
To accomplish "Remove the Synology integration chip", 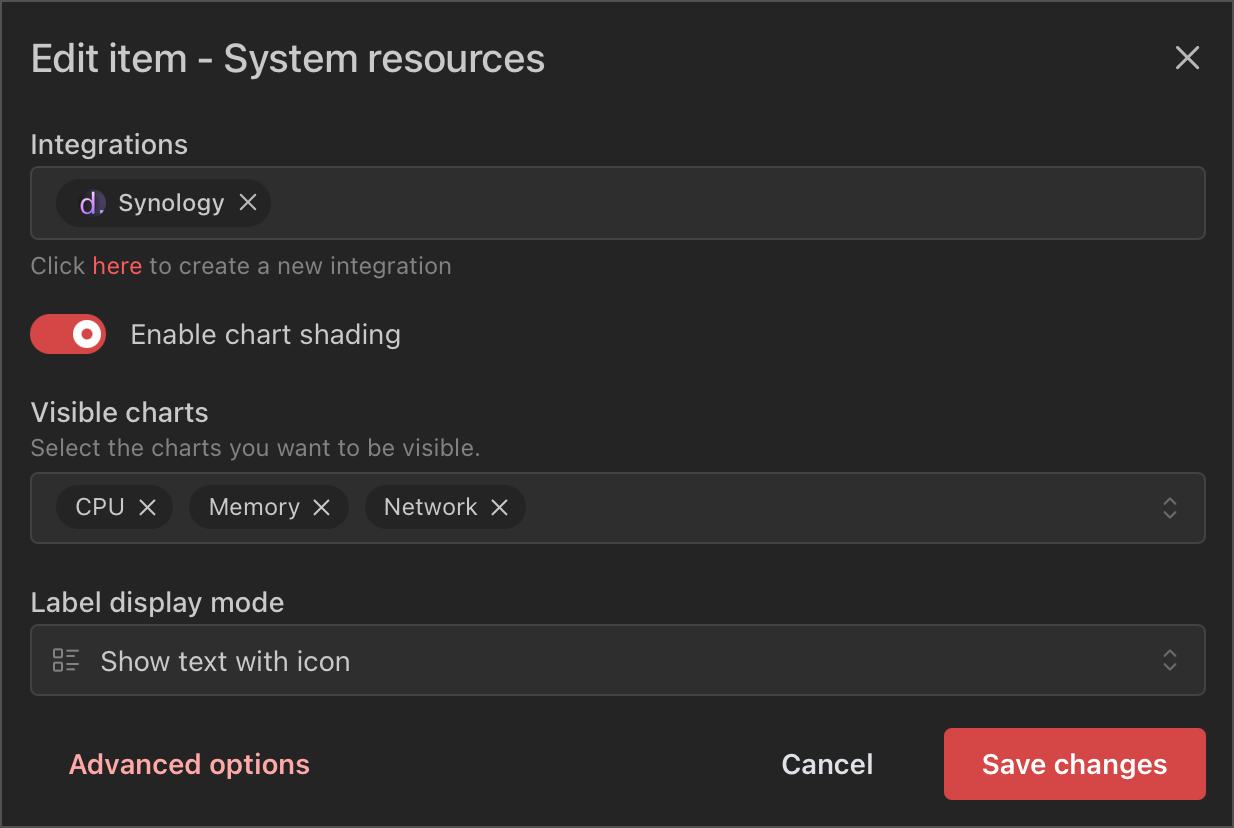I will (x=248, y=203).
